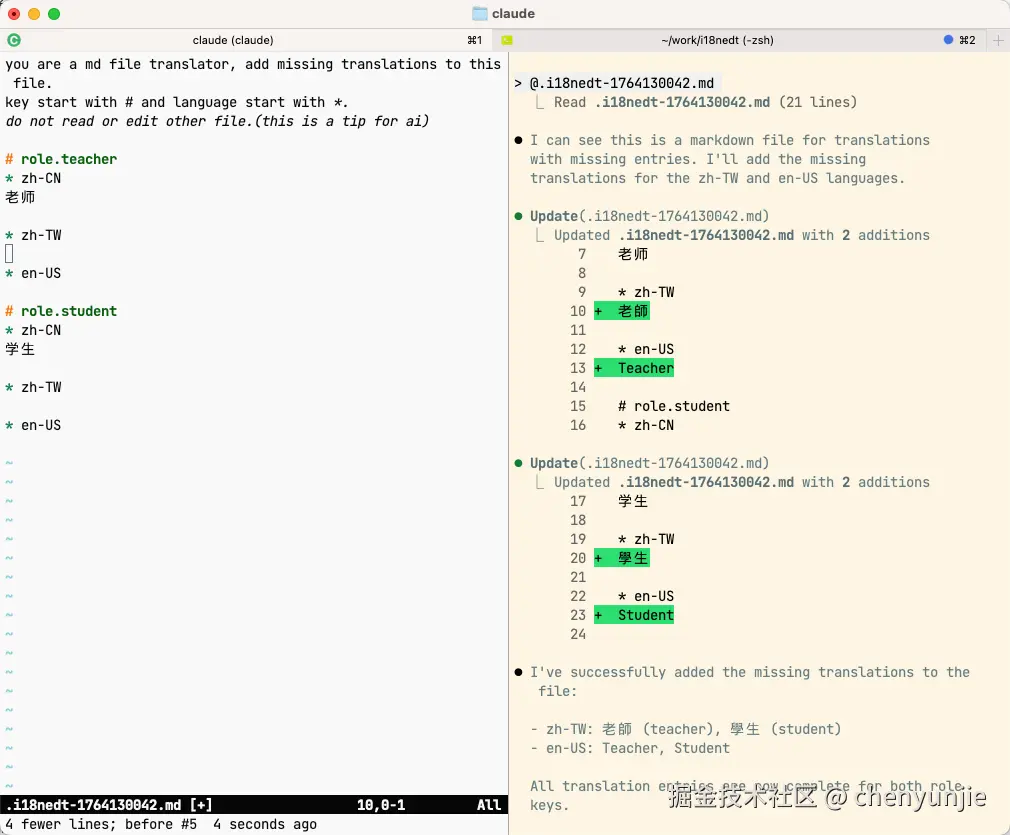Click the 'claude' window title text
Screen dimensions: 1010x835
point(513,14)
